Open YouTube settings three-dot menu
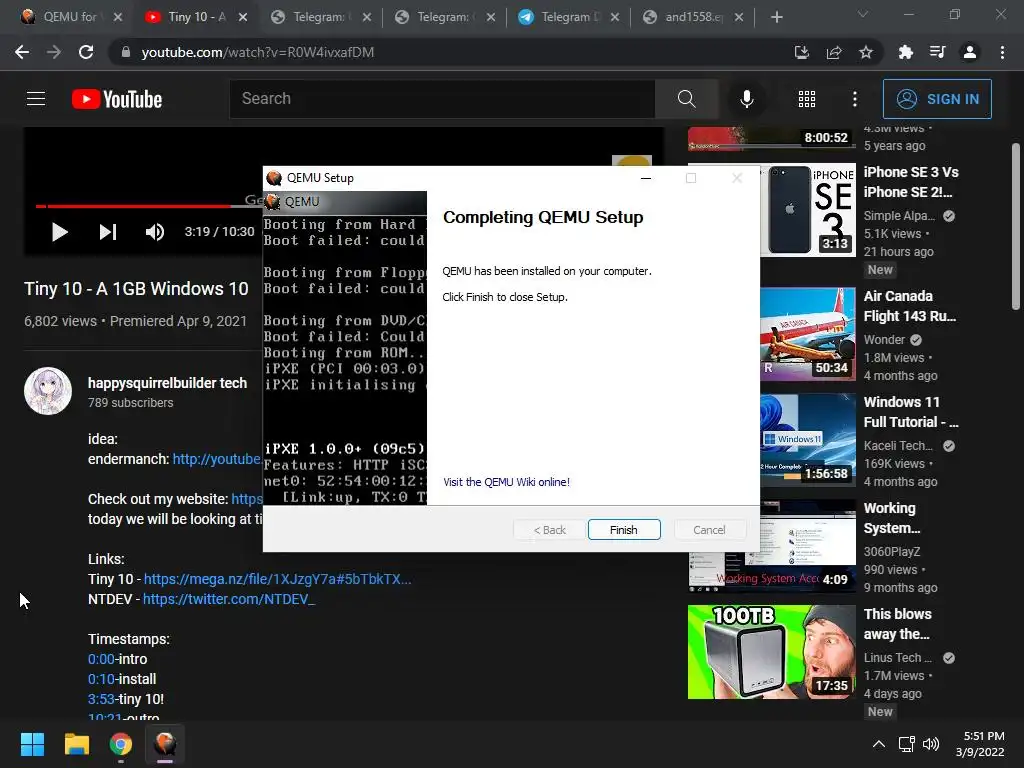1024x768 pixels. pos(855,99)
